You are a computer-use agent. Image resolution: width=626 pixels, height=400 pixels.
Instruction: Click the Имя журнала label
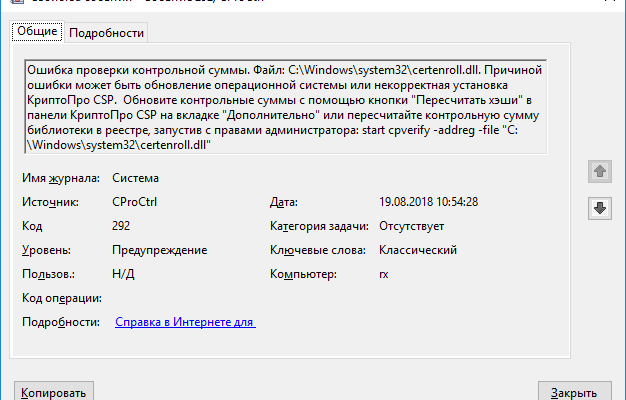[61, 178]
